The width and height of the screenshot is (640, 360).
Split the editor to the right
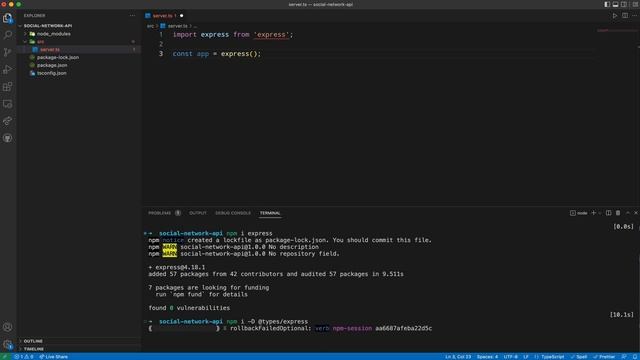pyautogui.click(x=625, y=16)
